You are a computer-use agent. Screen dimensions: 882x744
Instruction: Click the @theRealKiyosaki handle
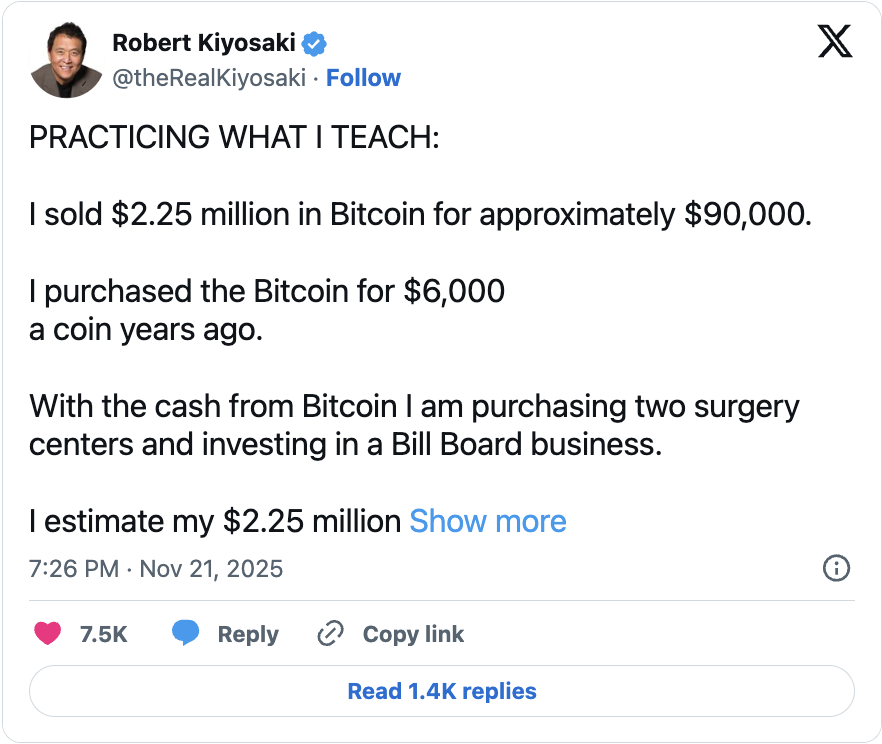tap(208, 78)
